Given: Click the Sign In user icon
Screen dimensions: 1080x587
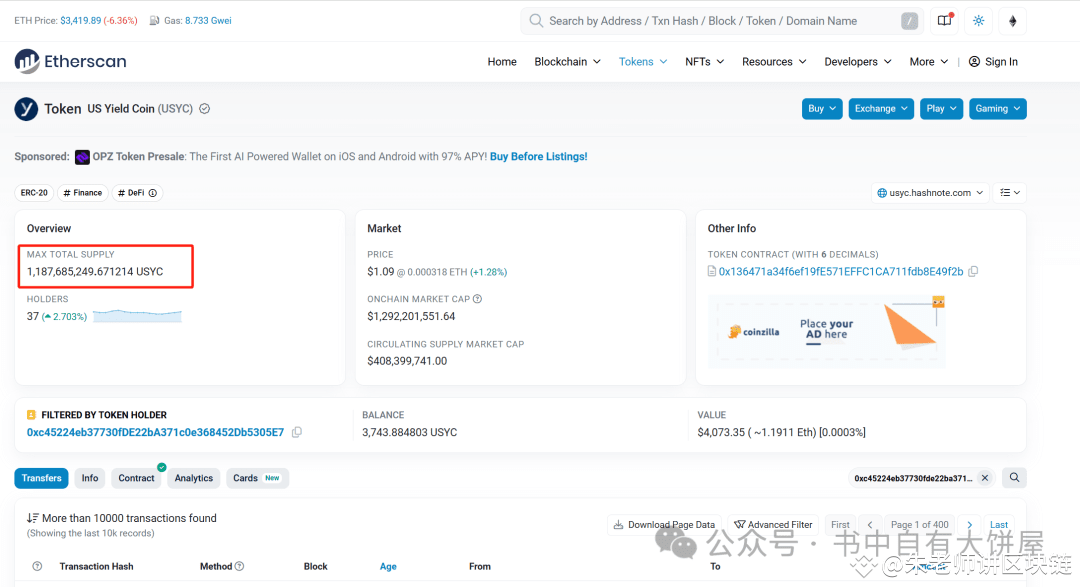Looking at the screenshot, I should (974, 62).
